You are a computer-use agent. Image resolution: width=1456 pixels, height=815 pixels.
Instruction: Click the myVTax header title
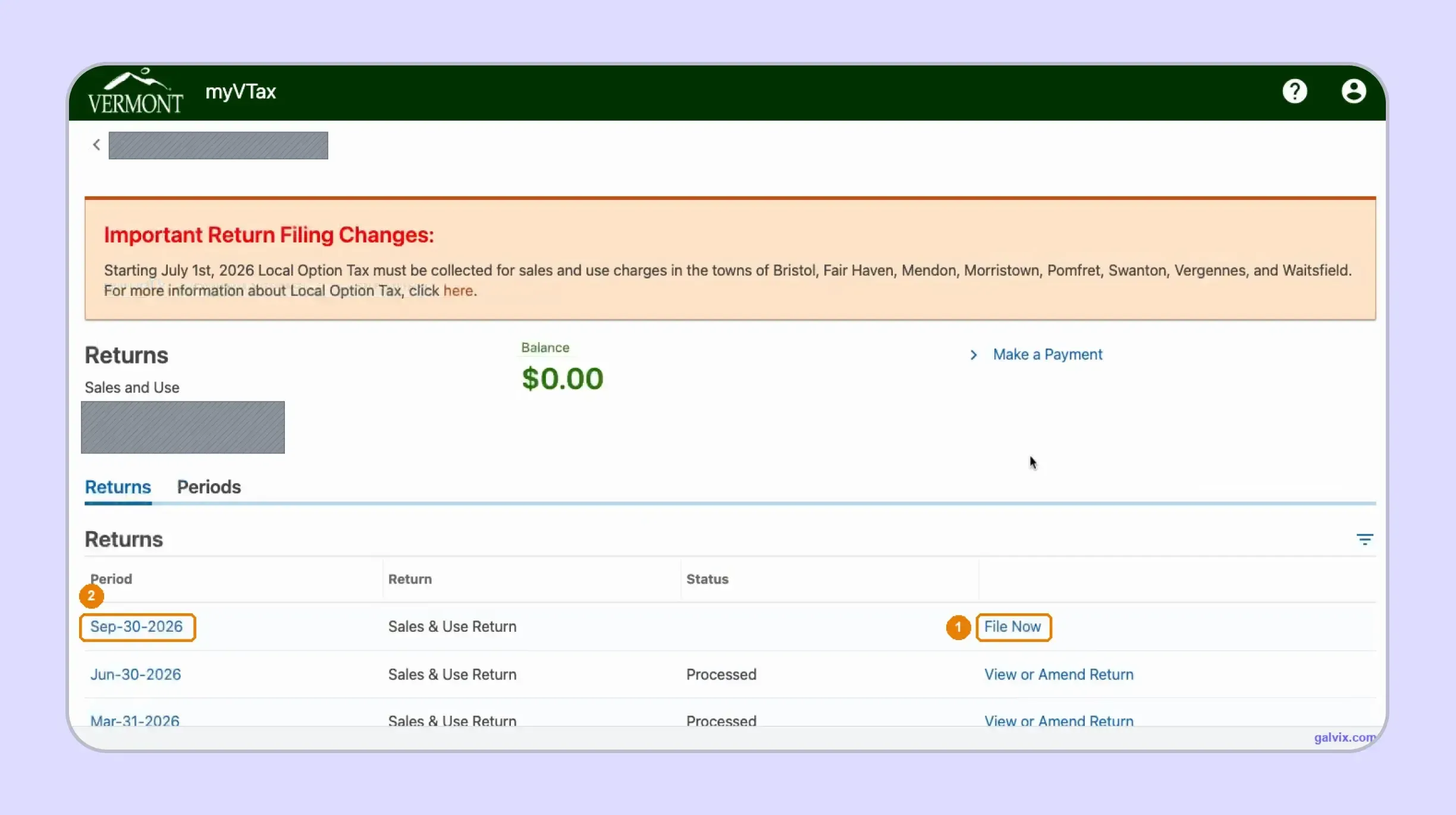[x=240, y=92]
